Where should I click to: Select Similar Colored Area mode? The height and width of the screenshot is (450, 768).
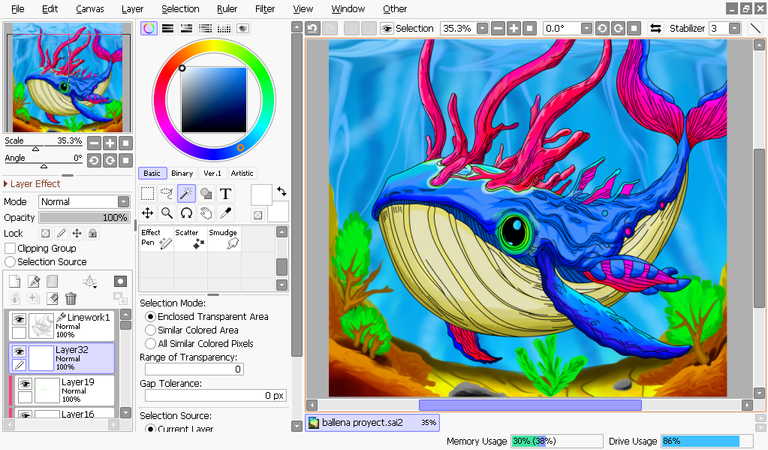point(150,330)
